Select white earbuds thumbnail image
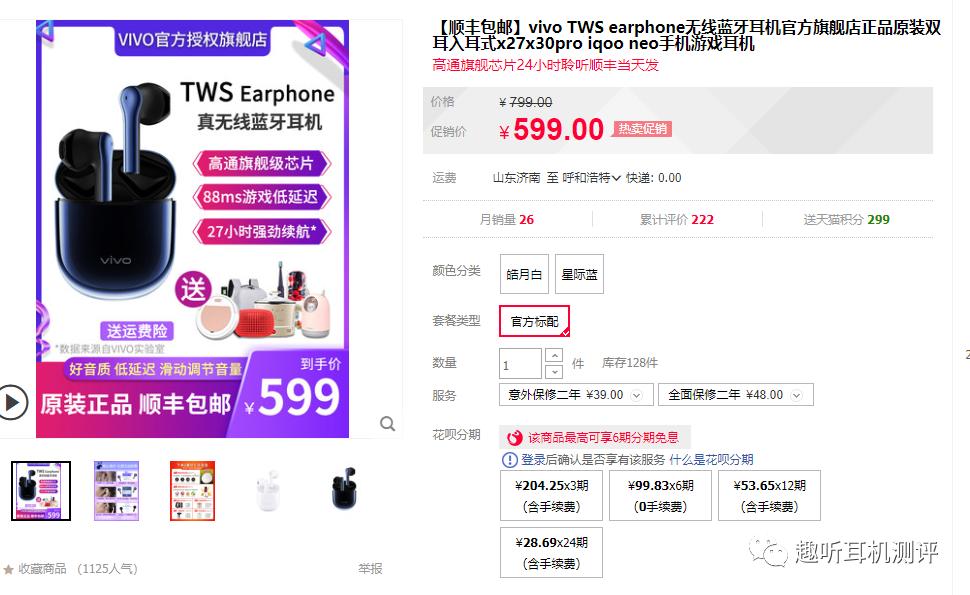970x595 pixels. [x=268, y=491]
